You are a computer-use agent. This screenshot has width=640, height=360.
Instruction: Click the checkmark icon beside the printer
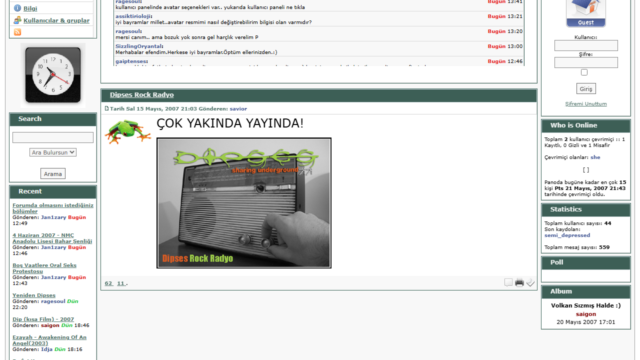[x=530, y=282]
